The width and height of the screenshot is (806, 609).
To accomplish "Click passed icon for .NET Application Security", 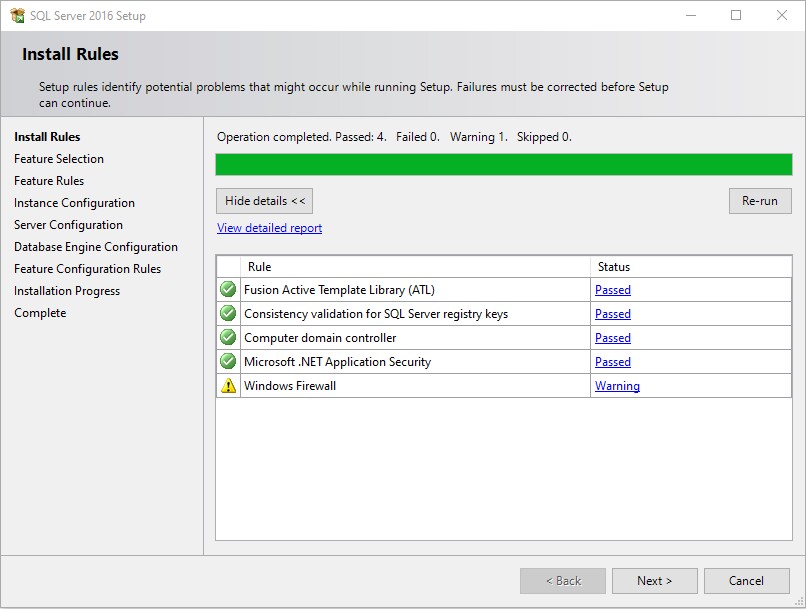I will pos(228,362).
